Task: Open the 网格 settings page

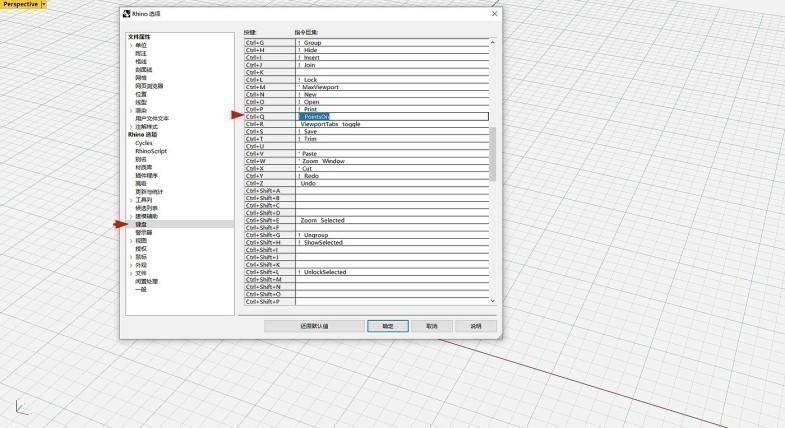Action: click(x=141, y=77)
